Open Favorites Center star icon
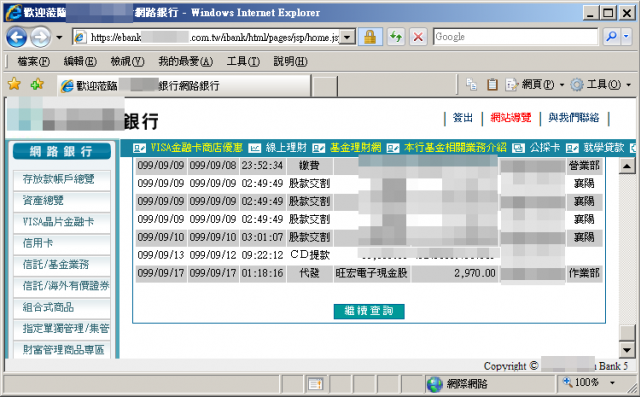Image resolution: width=640 pixels, height=397 pixels. (14, 84)
